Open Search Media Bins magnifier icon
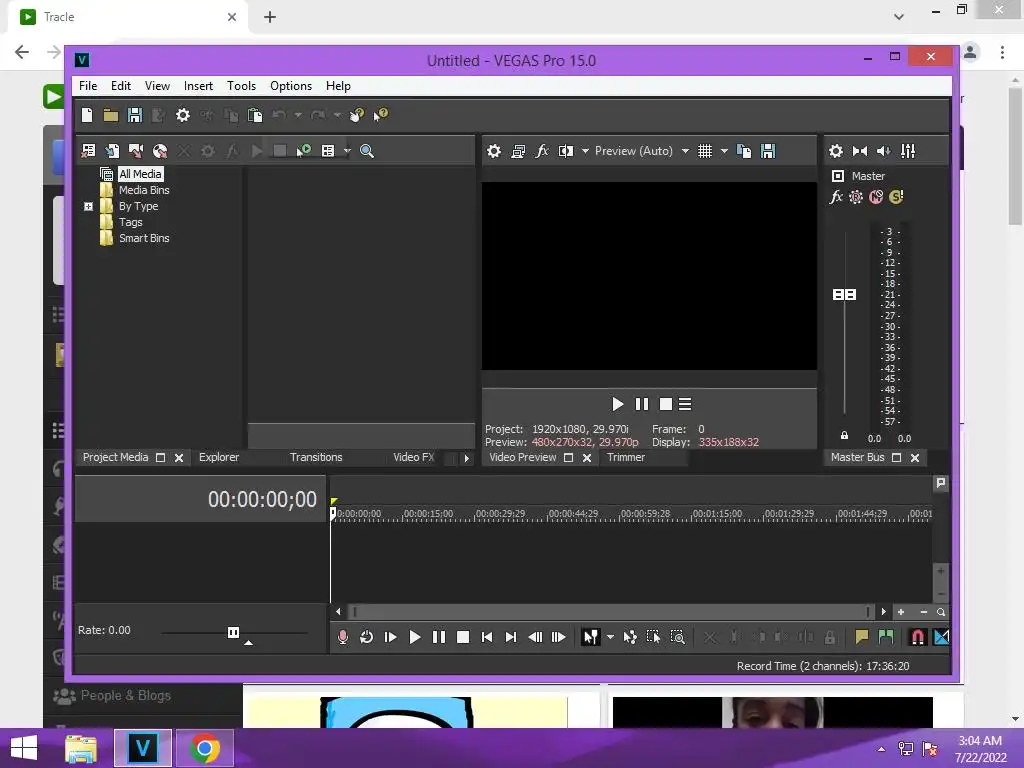This screenshot has height=768, width=1024. pyautogui.click(x=367, y=151)
